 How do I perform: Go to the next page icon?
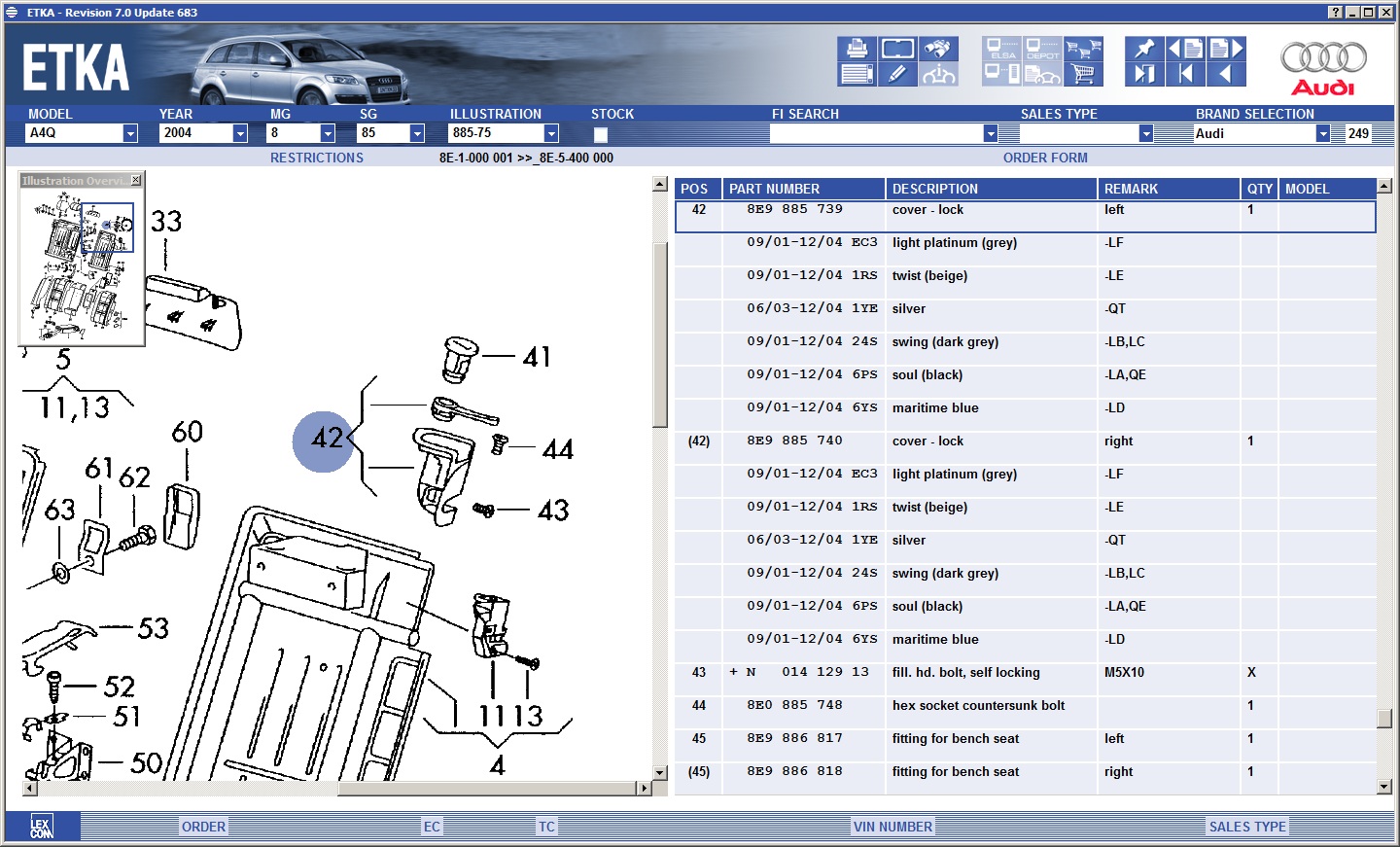pyautogui.click(x=1226, y=49)
